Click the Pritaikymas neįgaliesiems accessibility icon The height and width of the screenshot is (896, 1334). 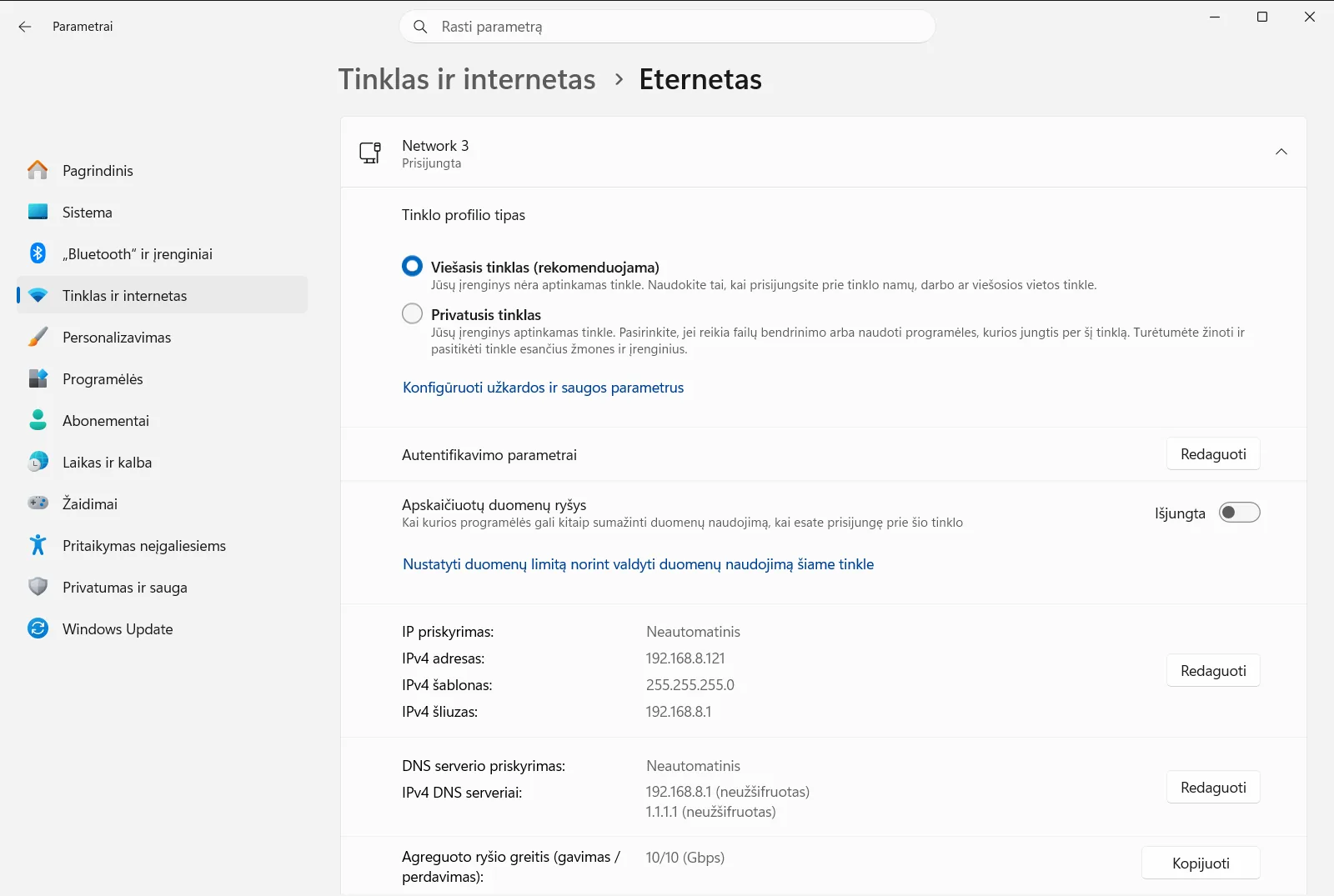click(x=38, y=545)
